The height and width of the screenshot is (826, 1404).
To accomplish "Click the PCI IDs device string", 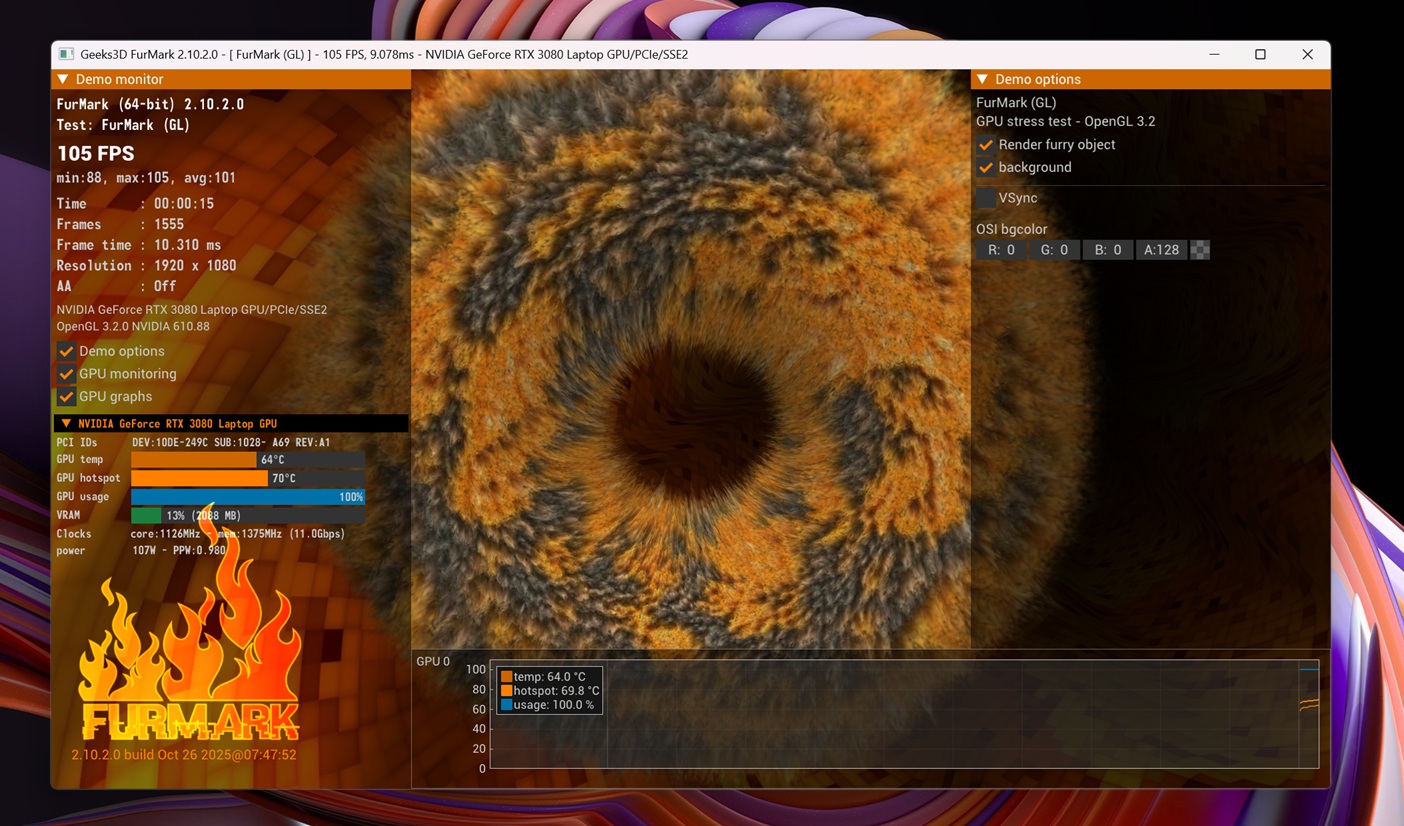I will point(231,442).
